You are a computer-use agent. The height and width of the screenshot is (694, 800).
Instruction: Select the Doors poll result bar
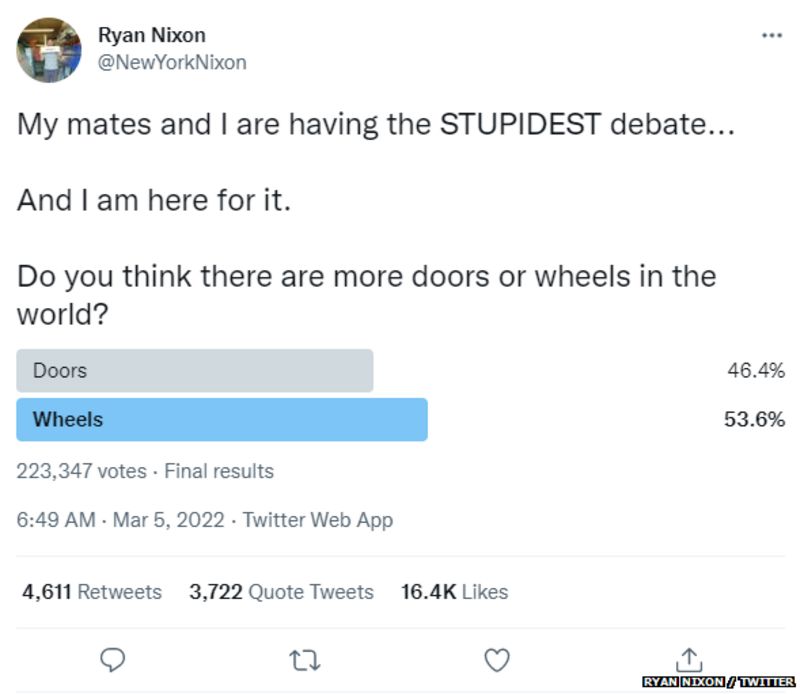point(193,370)
